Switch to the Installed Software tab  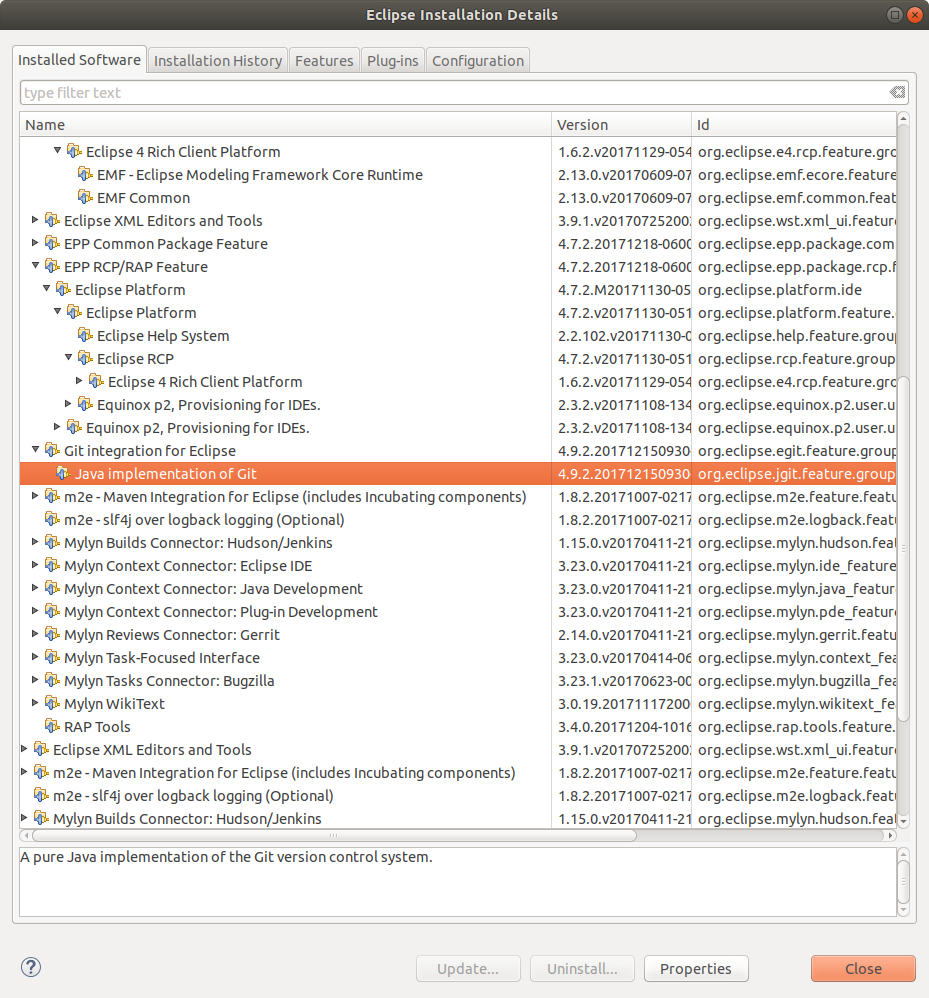tap(80, 60)
